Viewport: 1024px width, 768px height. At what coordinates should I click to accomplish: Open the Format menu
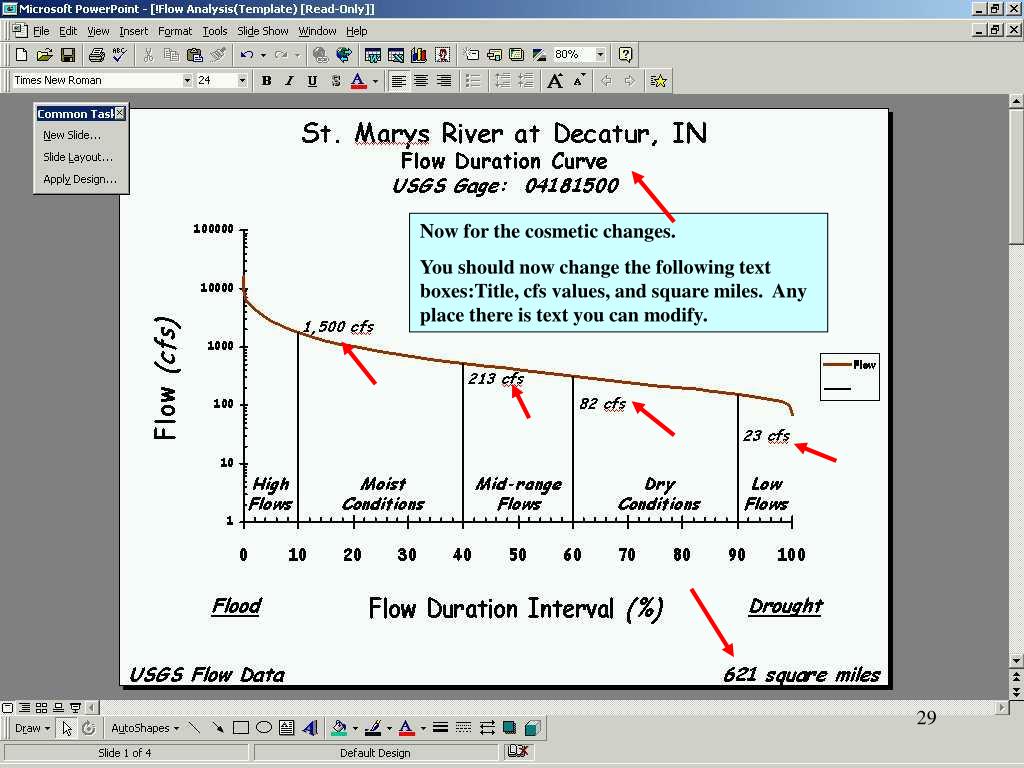tap(175, 31)
